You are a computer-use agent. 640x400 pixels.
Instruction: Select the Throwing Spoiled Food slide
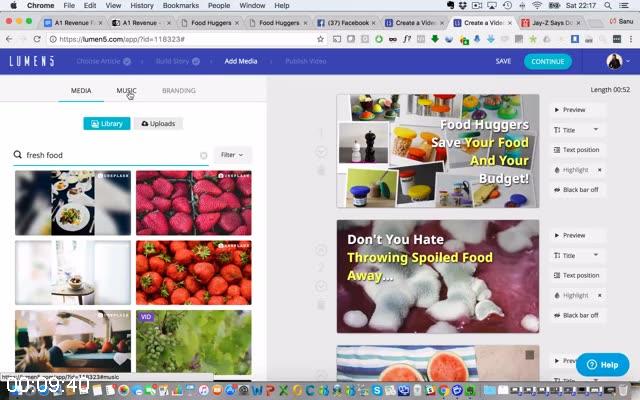438,276
